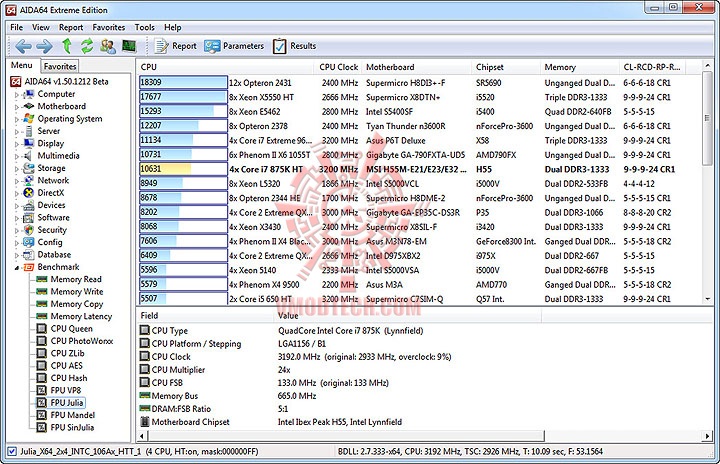
Task: Select the Operating System Windows icon
Action: point(29,119)
